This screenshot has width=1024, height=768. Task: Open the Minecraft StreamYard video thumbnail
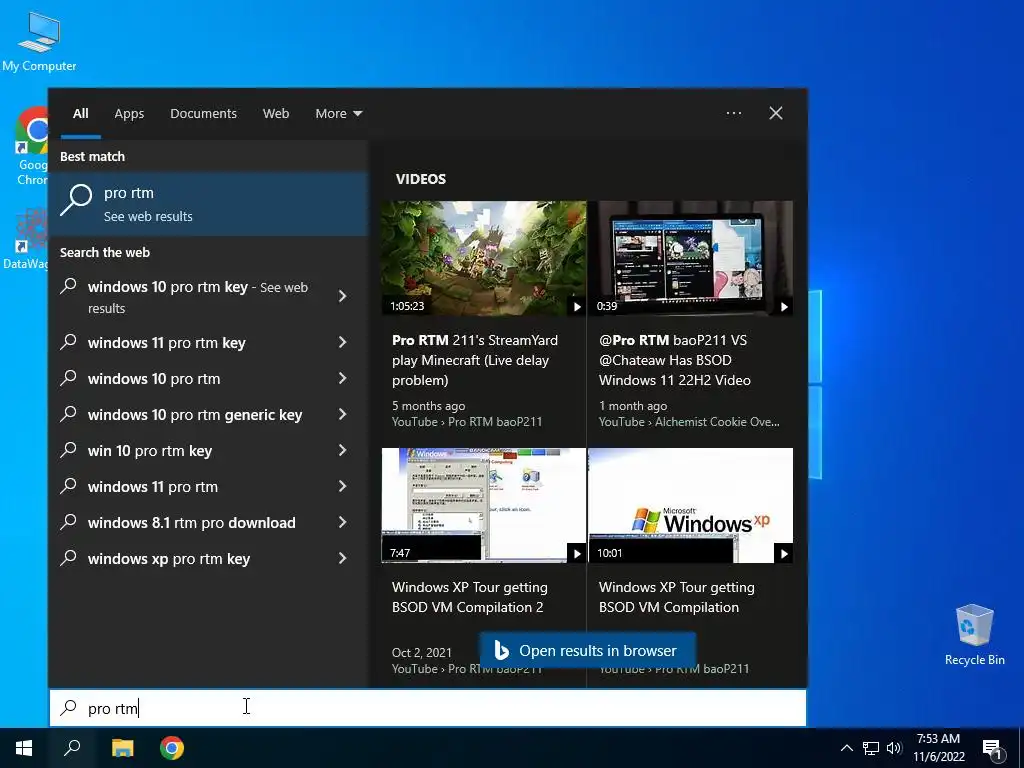point(484,258)
